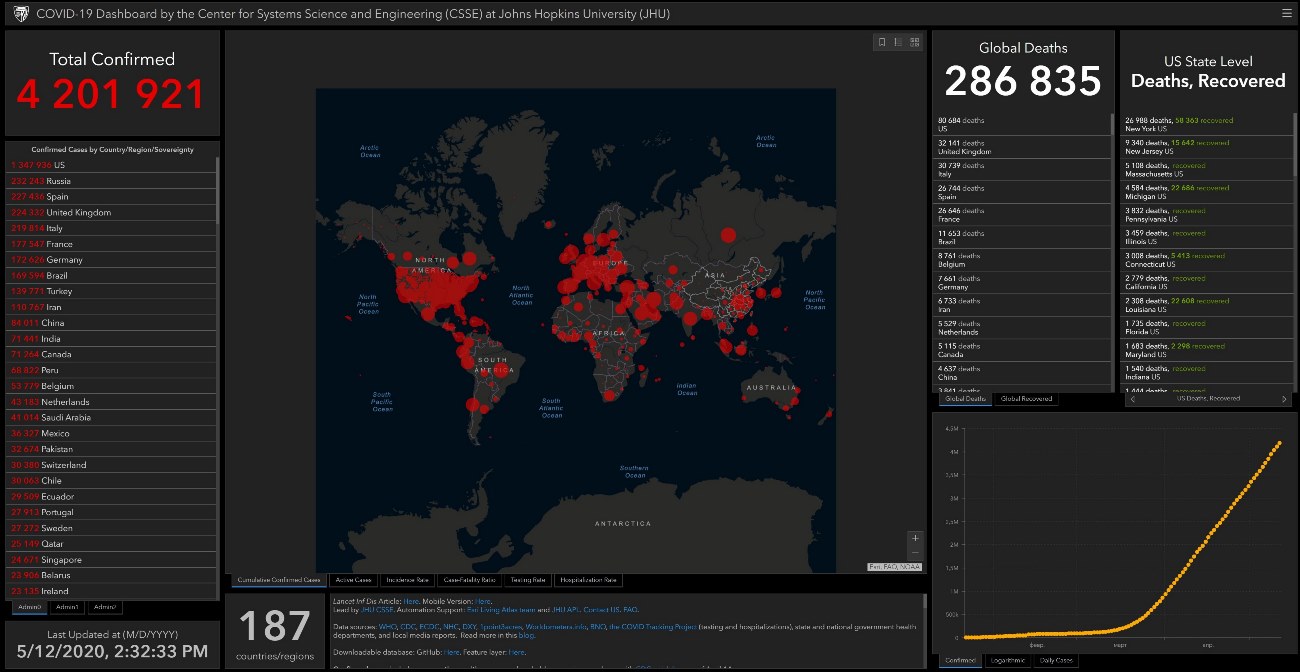The height and width of the screenshot is (672, 1300).
Task: Select US in confirmed cases list
Action: click(x=110, y=165)
